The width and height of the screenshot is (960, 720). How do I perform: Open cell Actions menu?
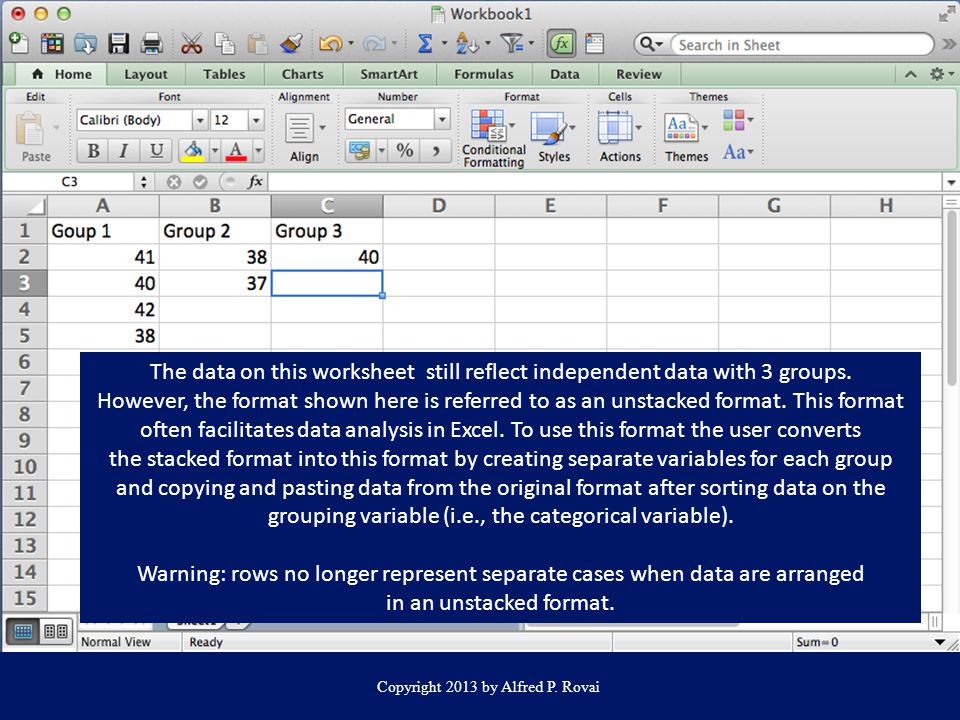click(x=620, y=137)
